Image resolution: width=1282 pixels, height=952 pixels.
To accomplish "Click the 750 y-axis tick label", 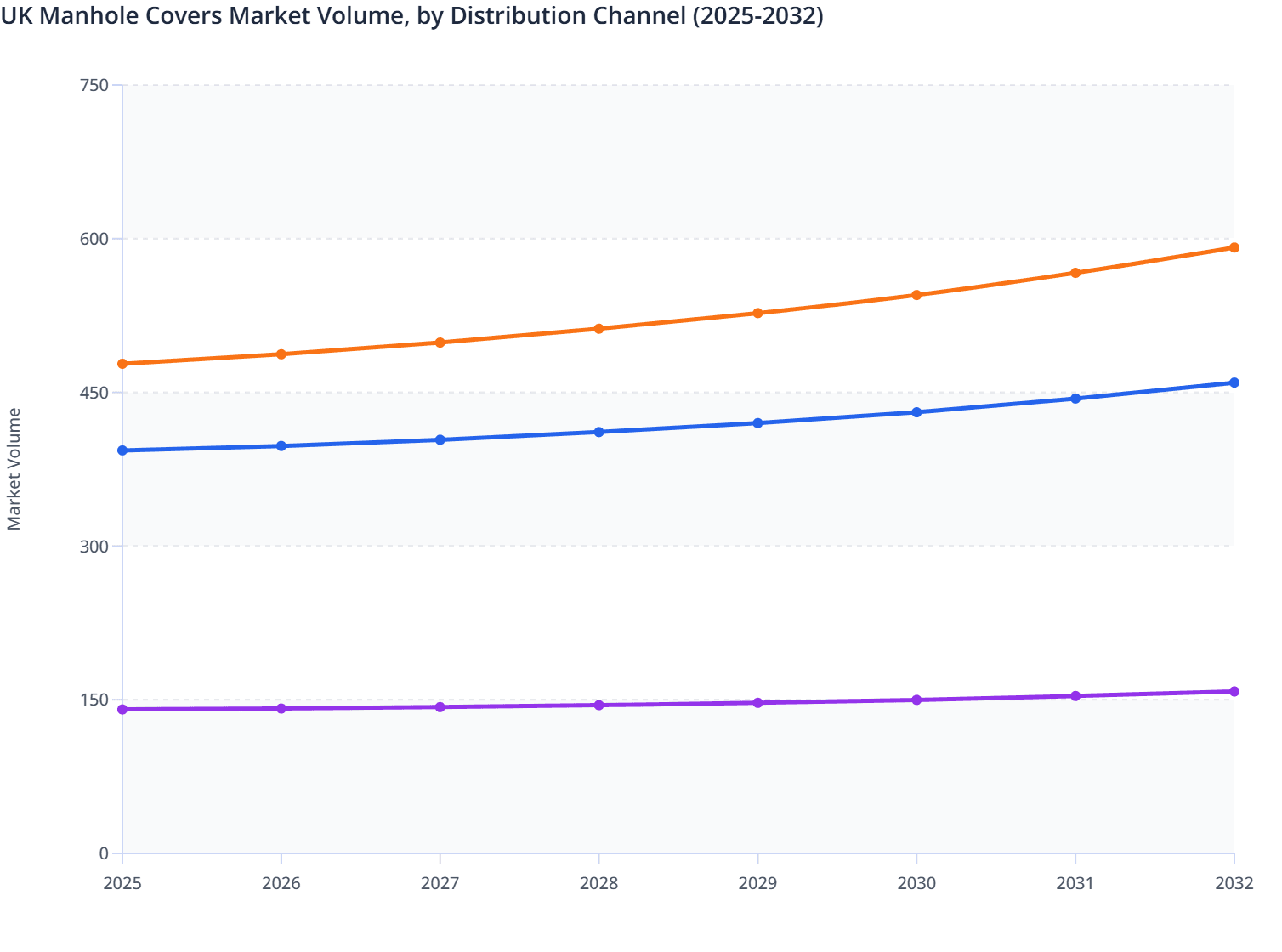I will point(94,85).
